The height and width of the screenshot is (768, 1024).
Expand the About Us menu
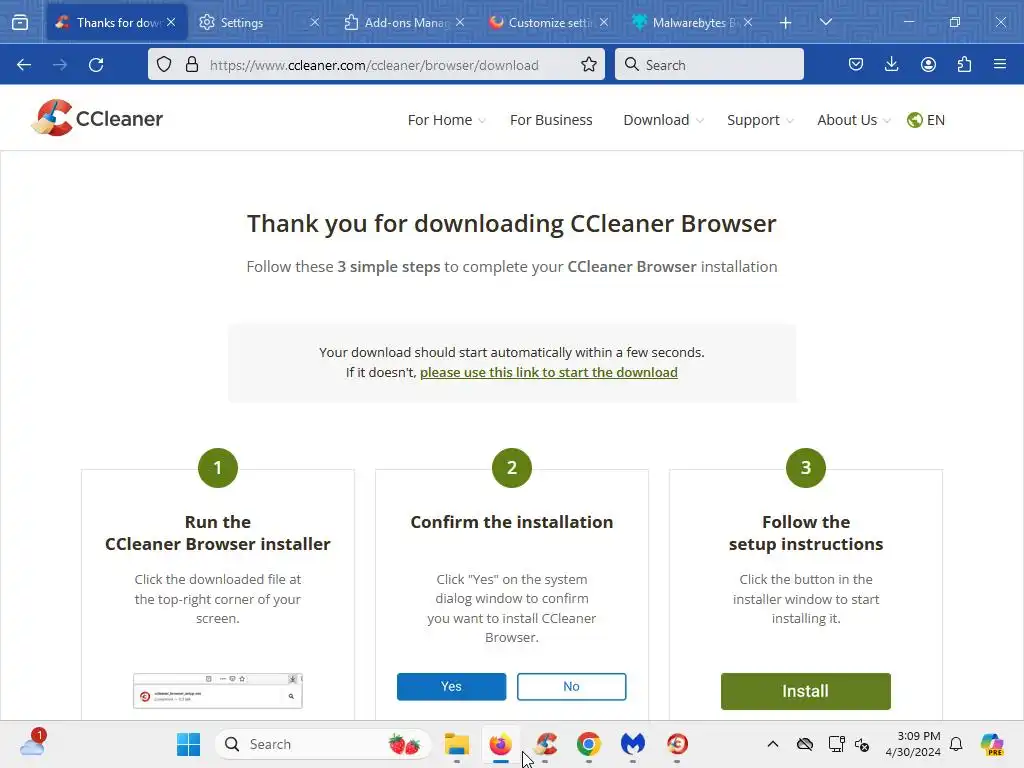pyautogui.click(x=854, y=120)
